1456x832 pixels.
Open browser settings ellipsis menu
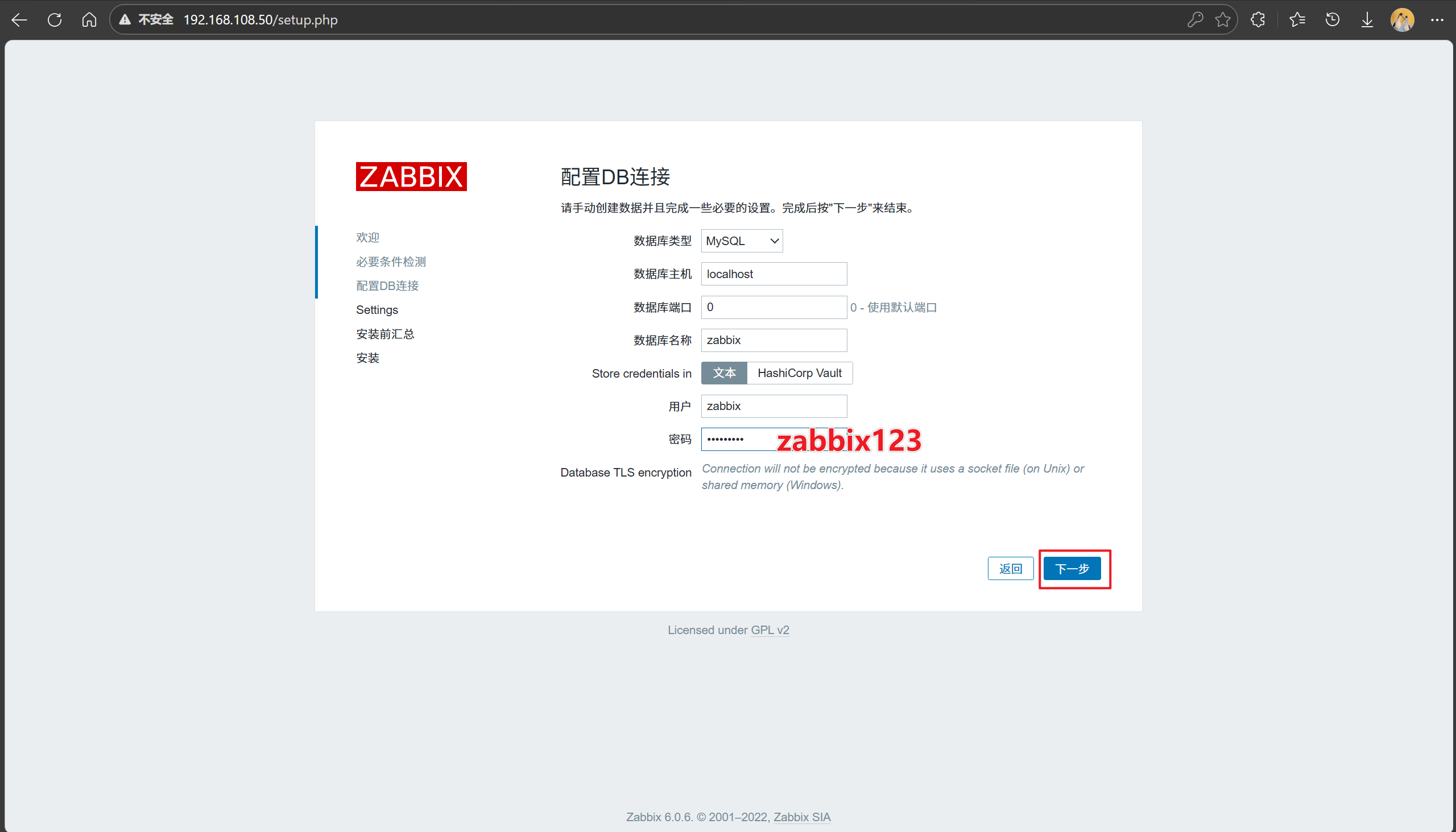pos(1437,20)
